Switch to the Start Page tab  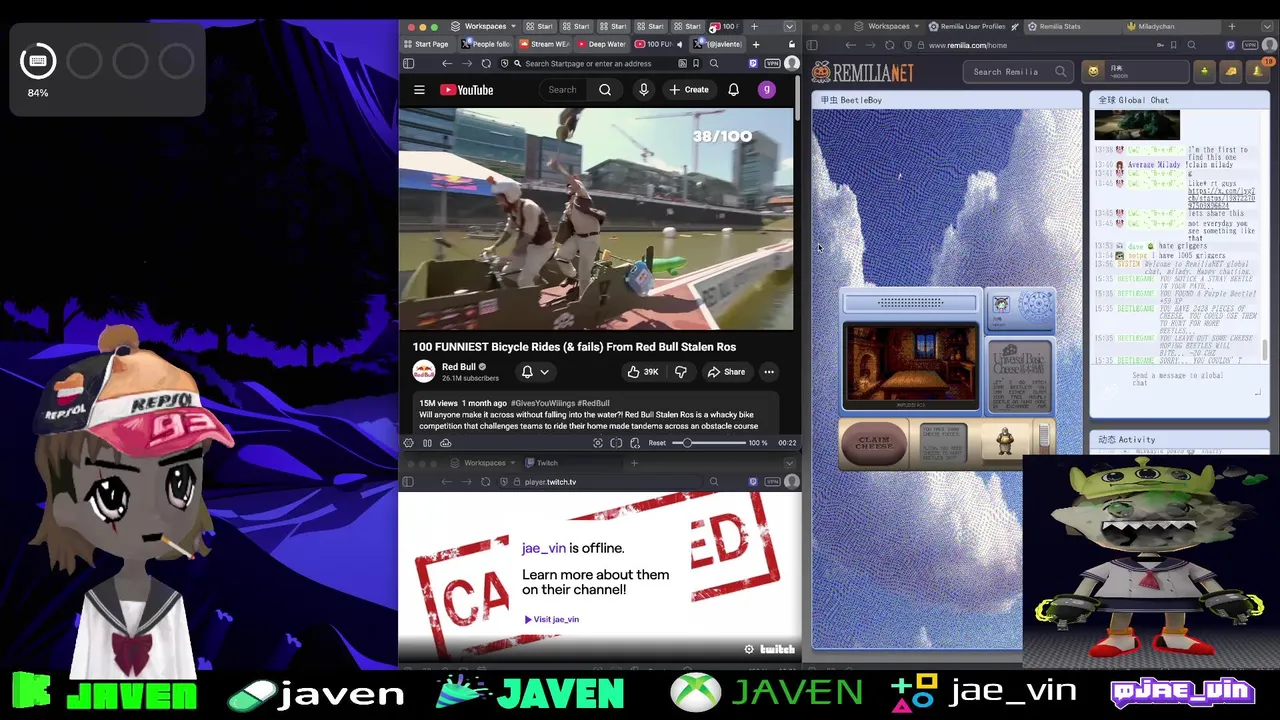coord(426,44)
